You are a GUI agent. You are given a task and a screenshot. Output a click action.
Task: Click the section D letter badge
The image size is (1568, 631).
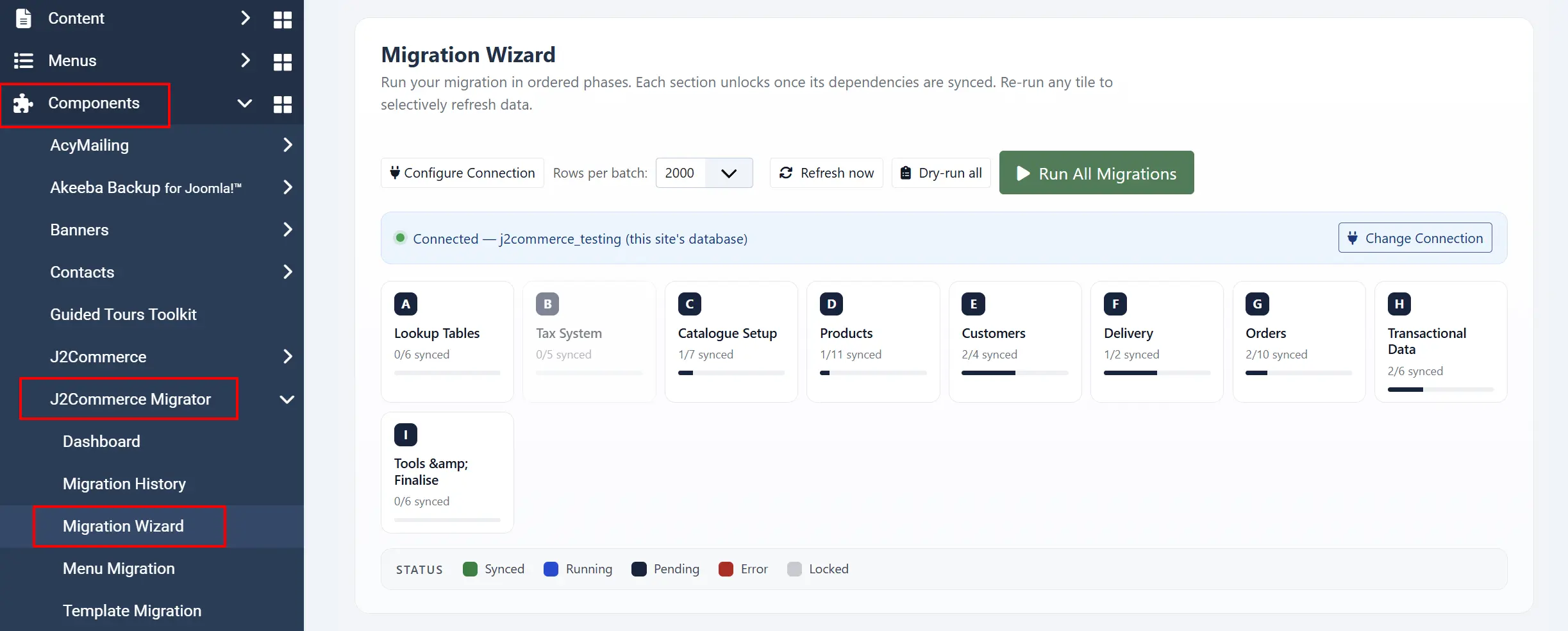tap(831, 304)
